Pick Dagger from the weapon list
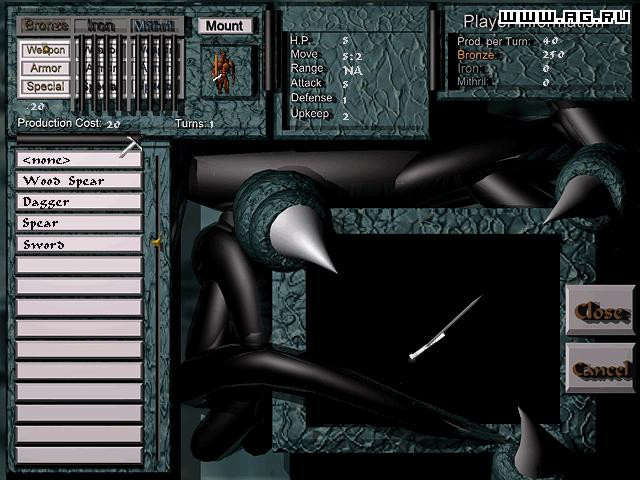 pos(79,202)
